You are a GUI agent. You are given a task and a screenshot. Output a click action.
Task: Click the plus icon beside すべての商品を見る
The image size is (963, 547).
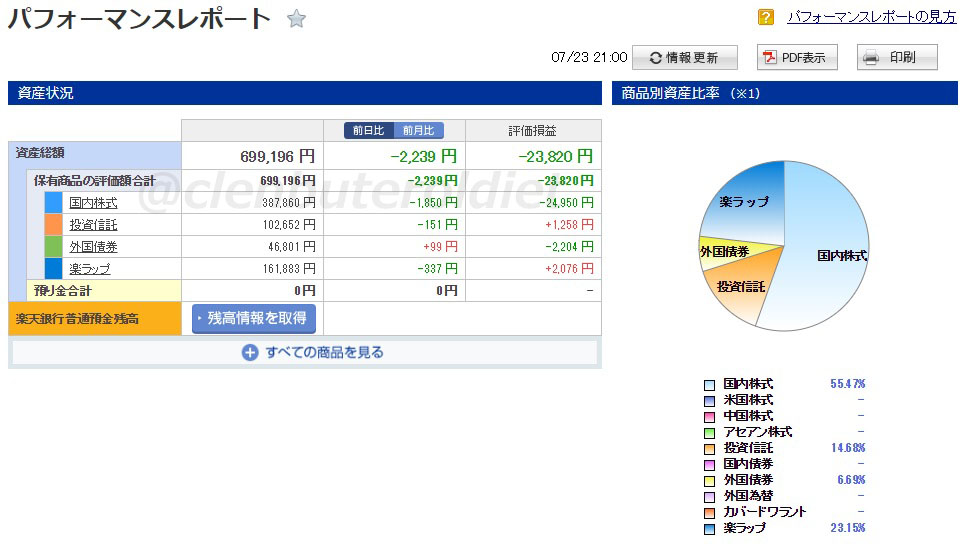pyautogui.click(x=250, y=352)
